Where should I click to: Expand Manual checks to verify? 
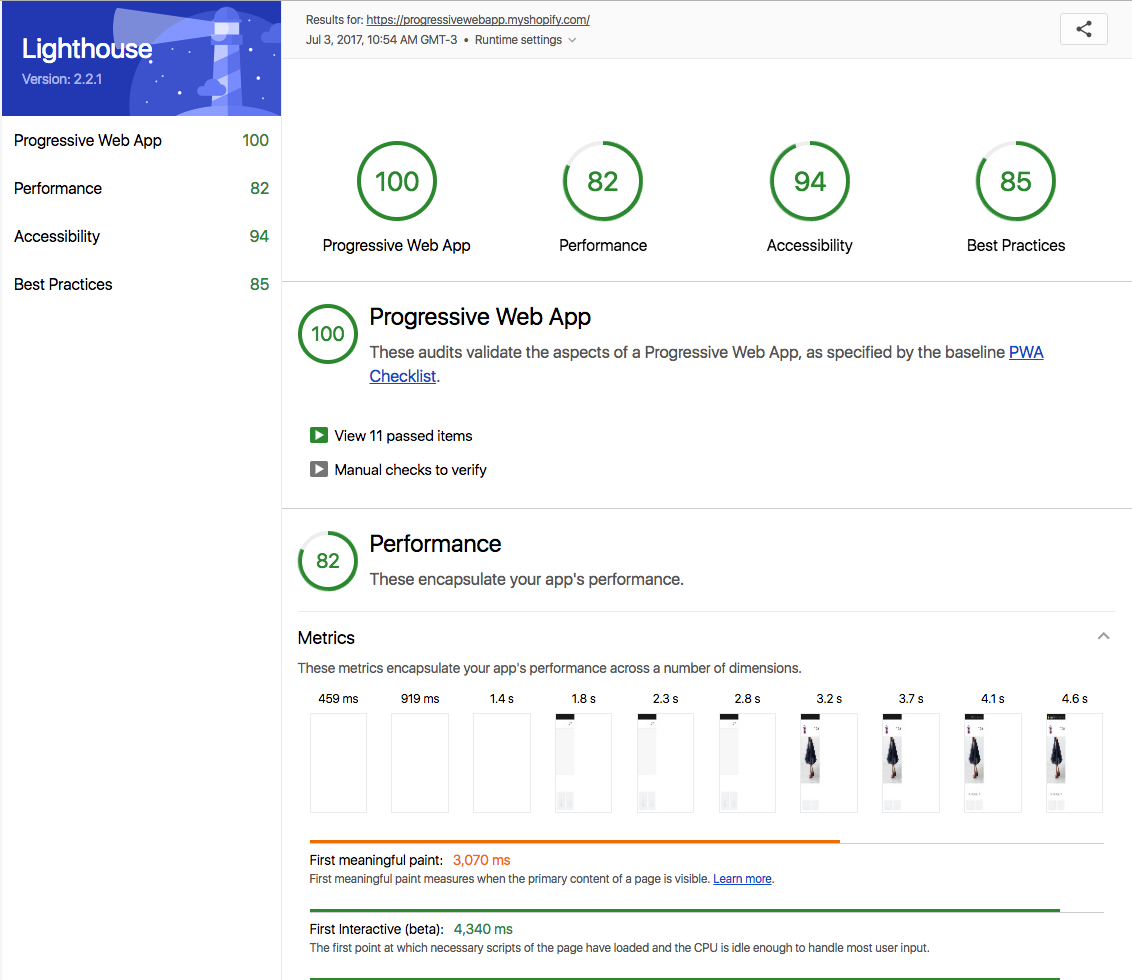pyautogui.click(x=399, y=469)
